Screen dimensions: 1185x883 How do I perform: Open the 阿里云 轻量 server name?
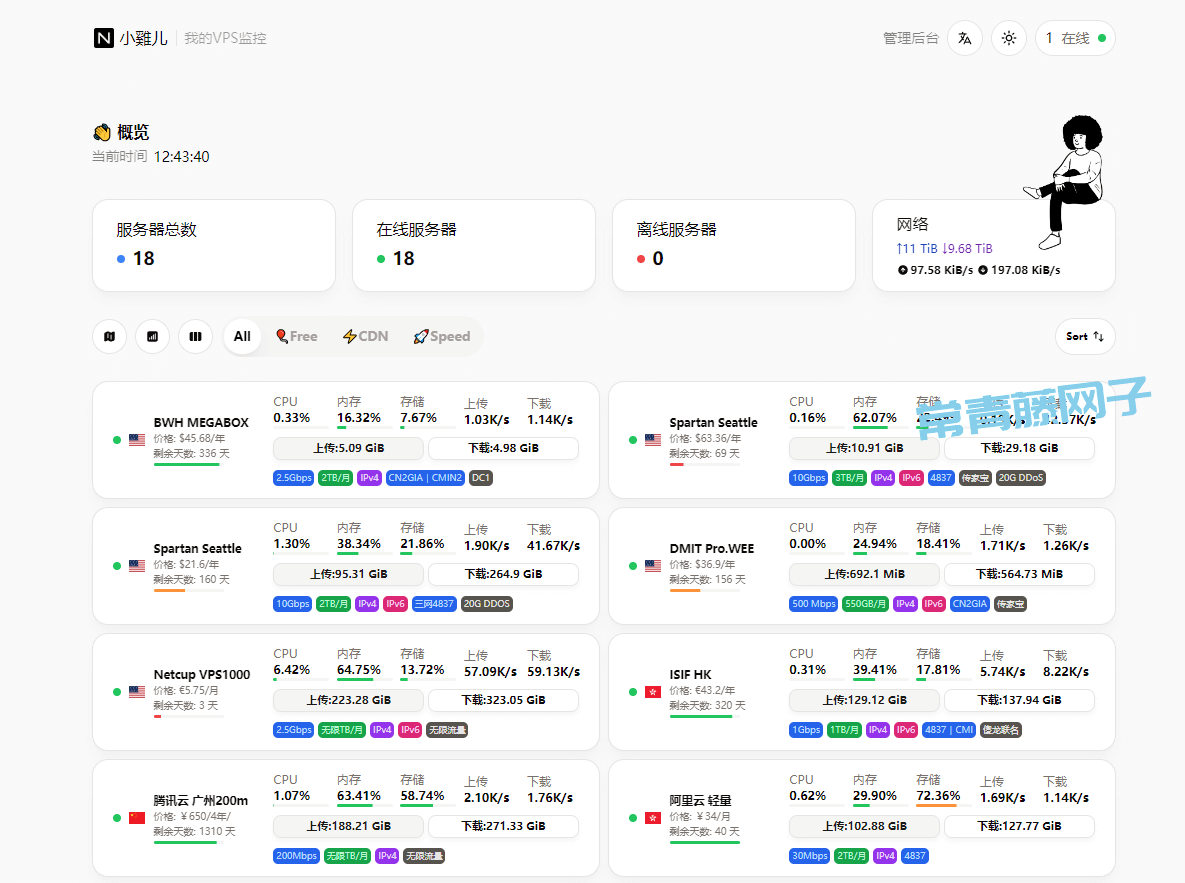[x=700, y=801]
